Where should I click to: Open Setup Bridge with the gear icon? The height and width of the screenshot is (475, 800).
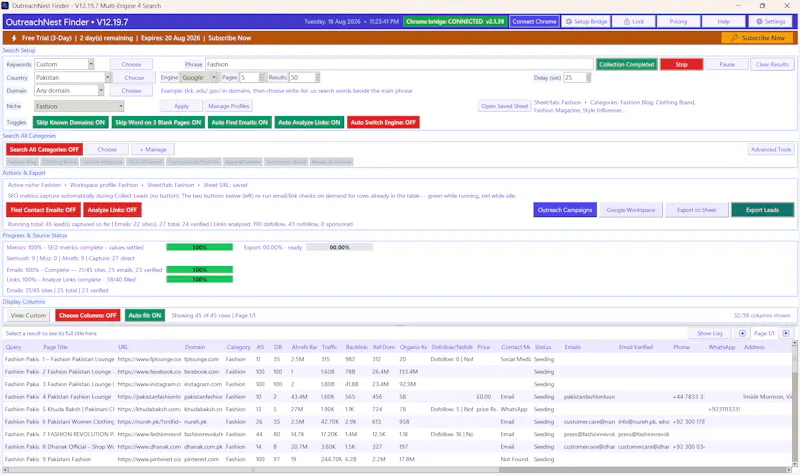(586, 21)
